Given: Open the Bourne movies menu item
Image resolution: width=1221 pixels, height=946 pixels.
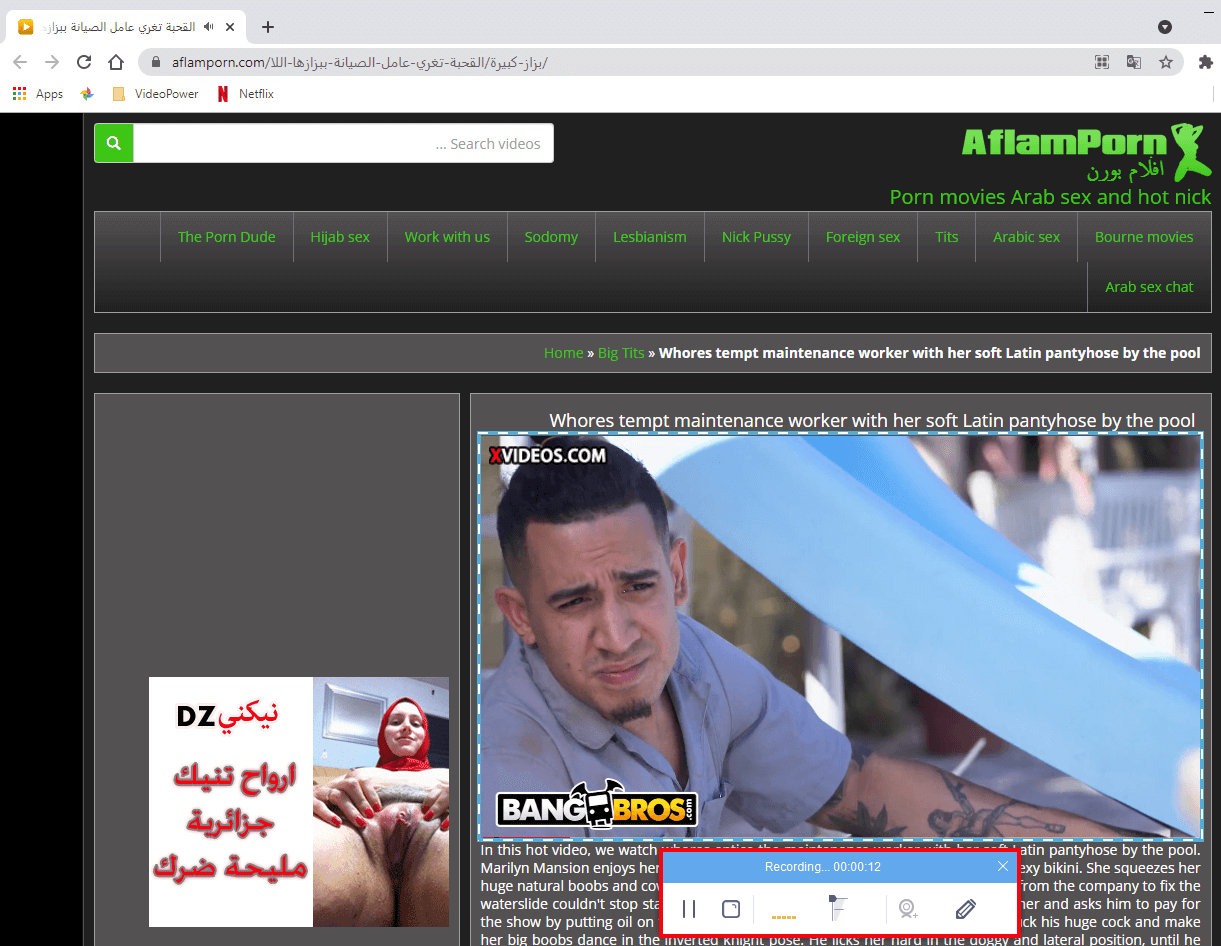Looking at the screenshot, I should pos(1144,237).
